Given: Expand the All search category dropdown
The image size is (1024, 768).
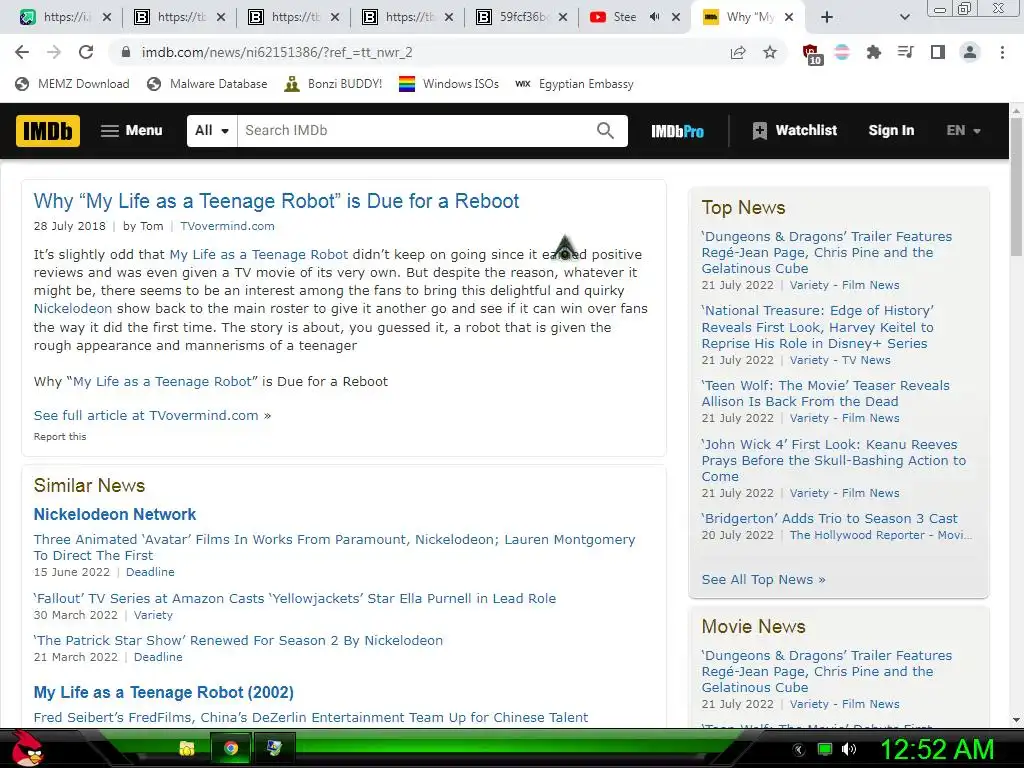Looking at the screenshot, I should click(x=212, y=131).
